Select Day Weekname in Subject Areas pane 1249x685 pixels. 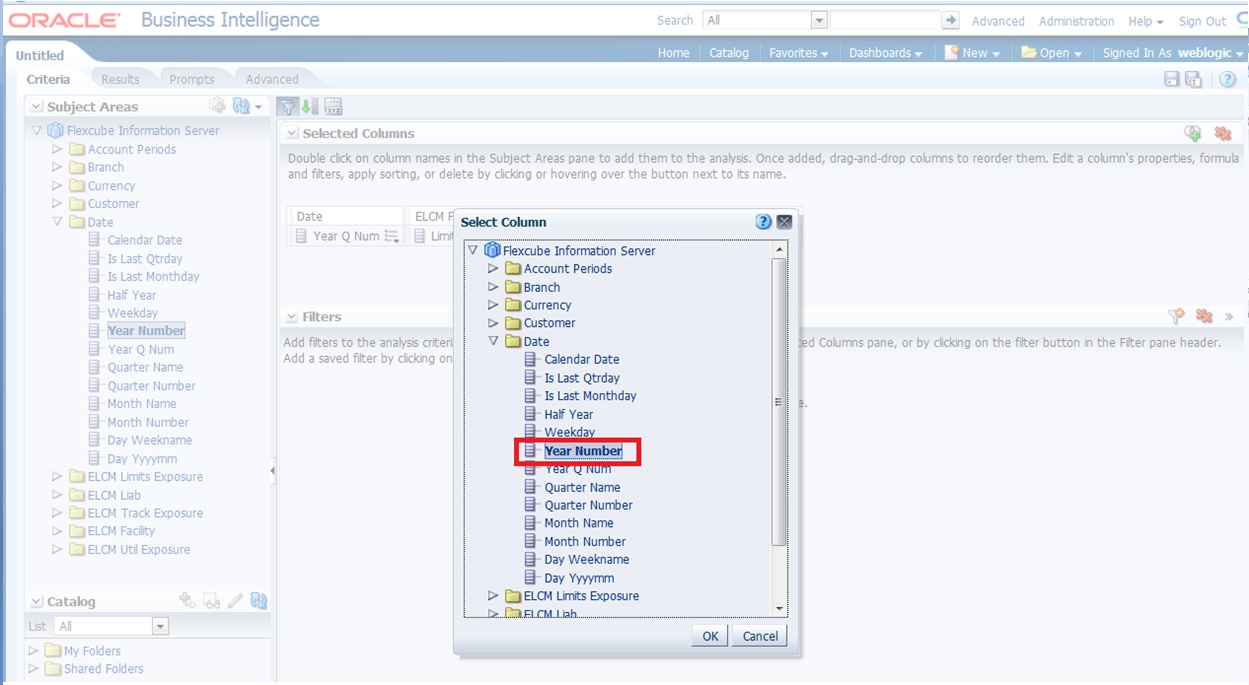[x=150, y=440]
